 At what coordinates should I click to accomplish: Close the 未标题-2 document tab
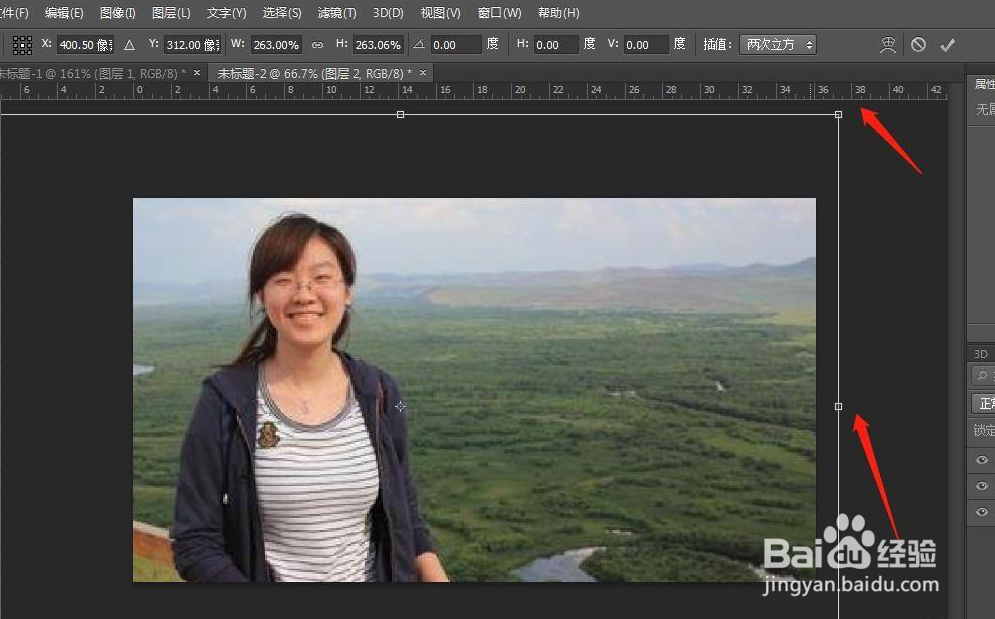click(423, 73)
